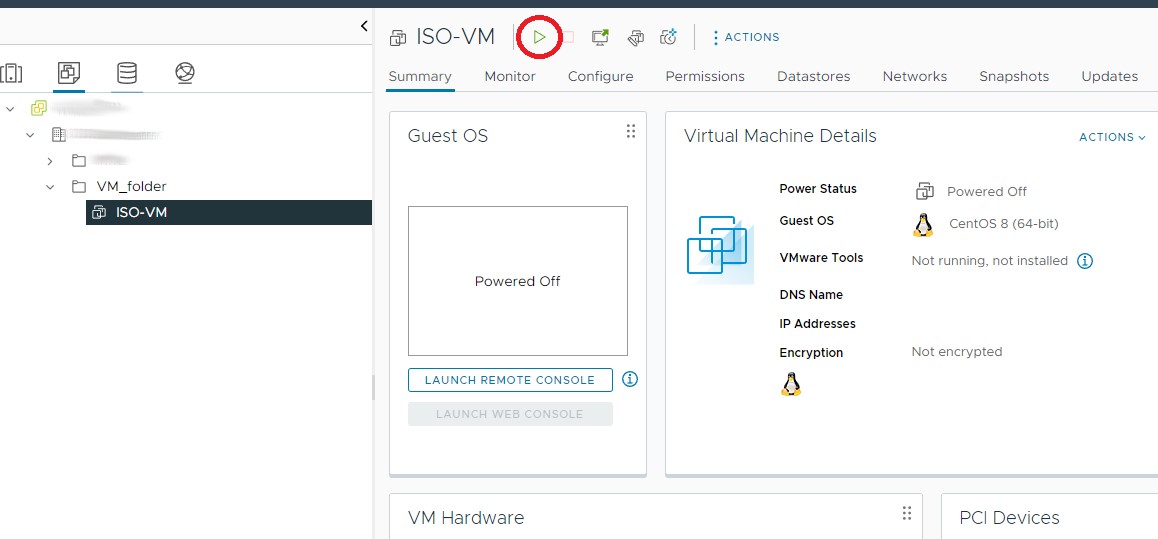Power on the ISO-VM virtual machine
Viewport: 1158px width, 539px height.
point(539,37)
